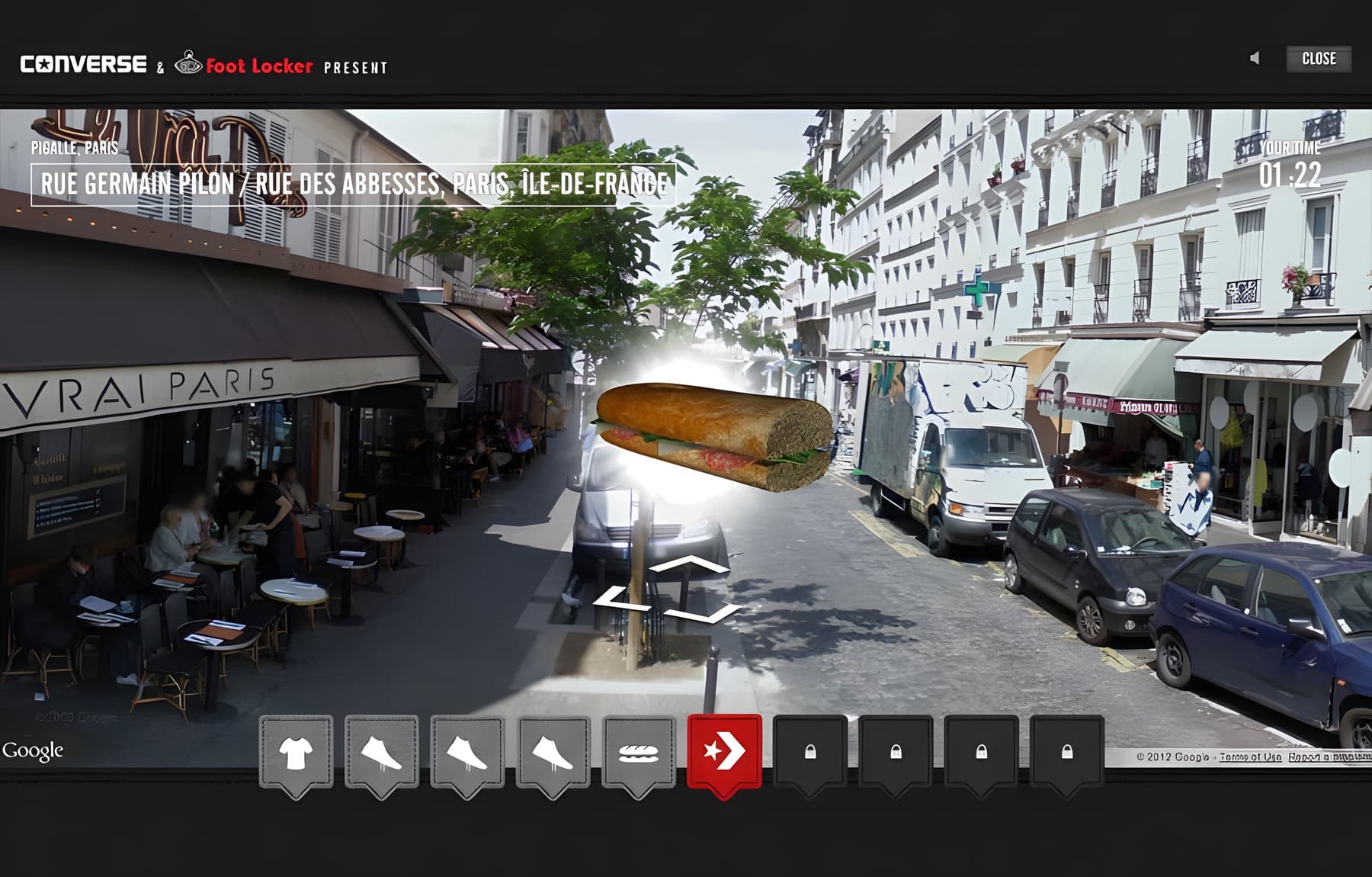This screenshot has width=1372, height=877.
Task: Move forward with the up street arrow
Action: click(x=690, y=565)
